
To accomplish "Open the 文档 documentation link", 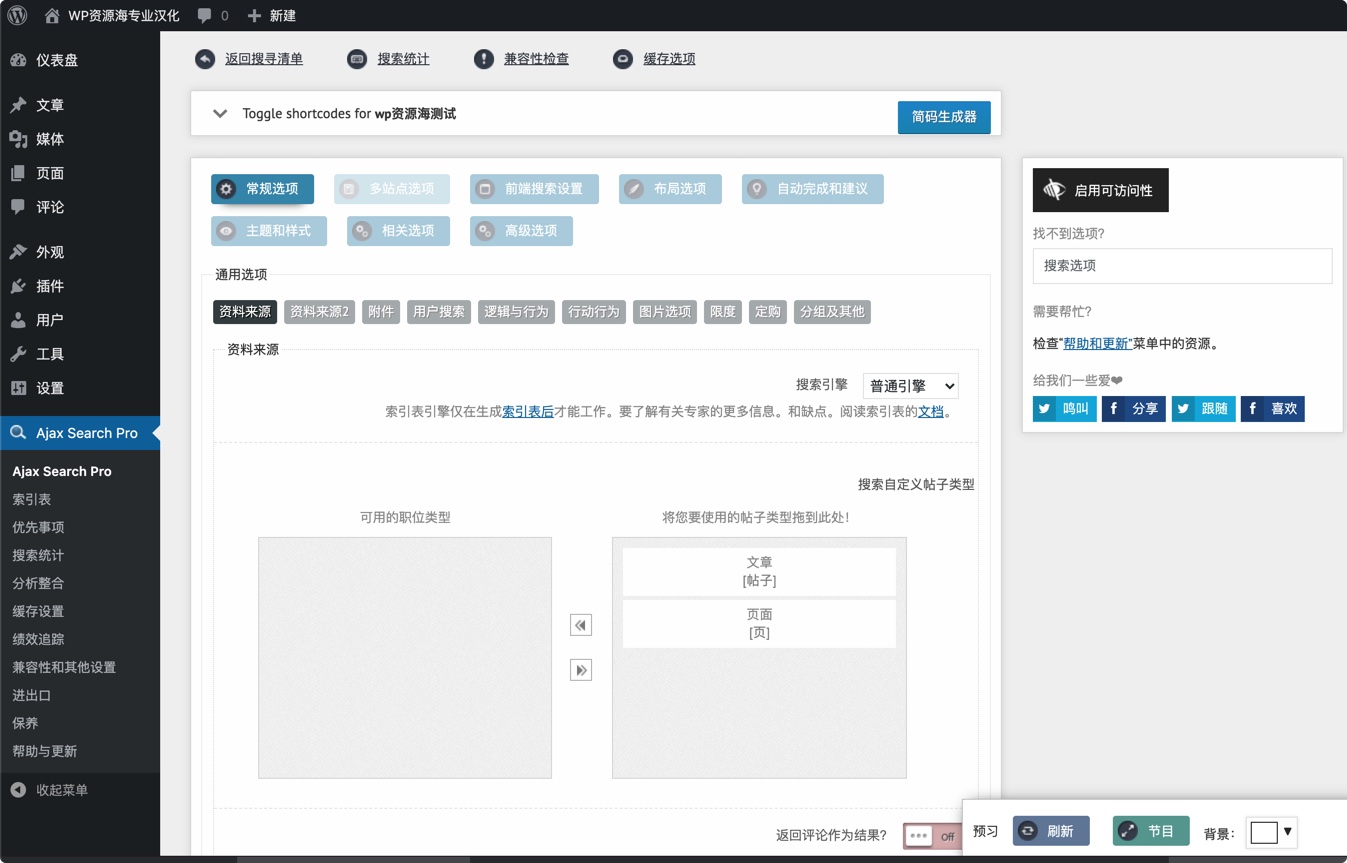I will pyautogui.click(x=931, y=411).
